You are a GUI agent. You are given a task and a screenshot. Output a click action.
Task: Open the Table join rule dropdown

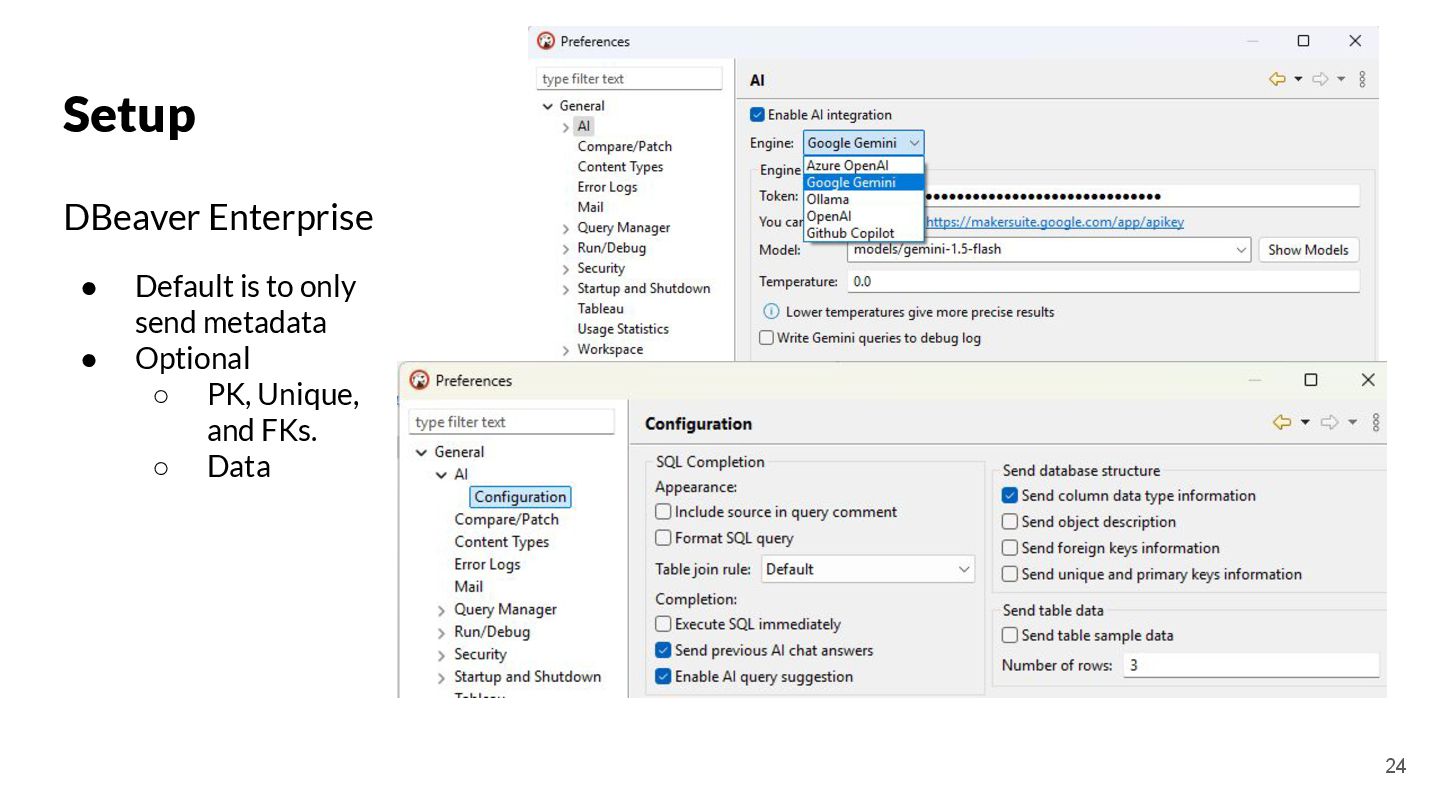(x=867, y=569)
